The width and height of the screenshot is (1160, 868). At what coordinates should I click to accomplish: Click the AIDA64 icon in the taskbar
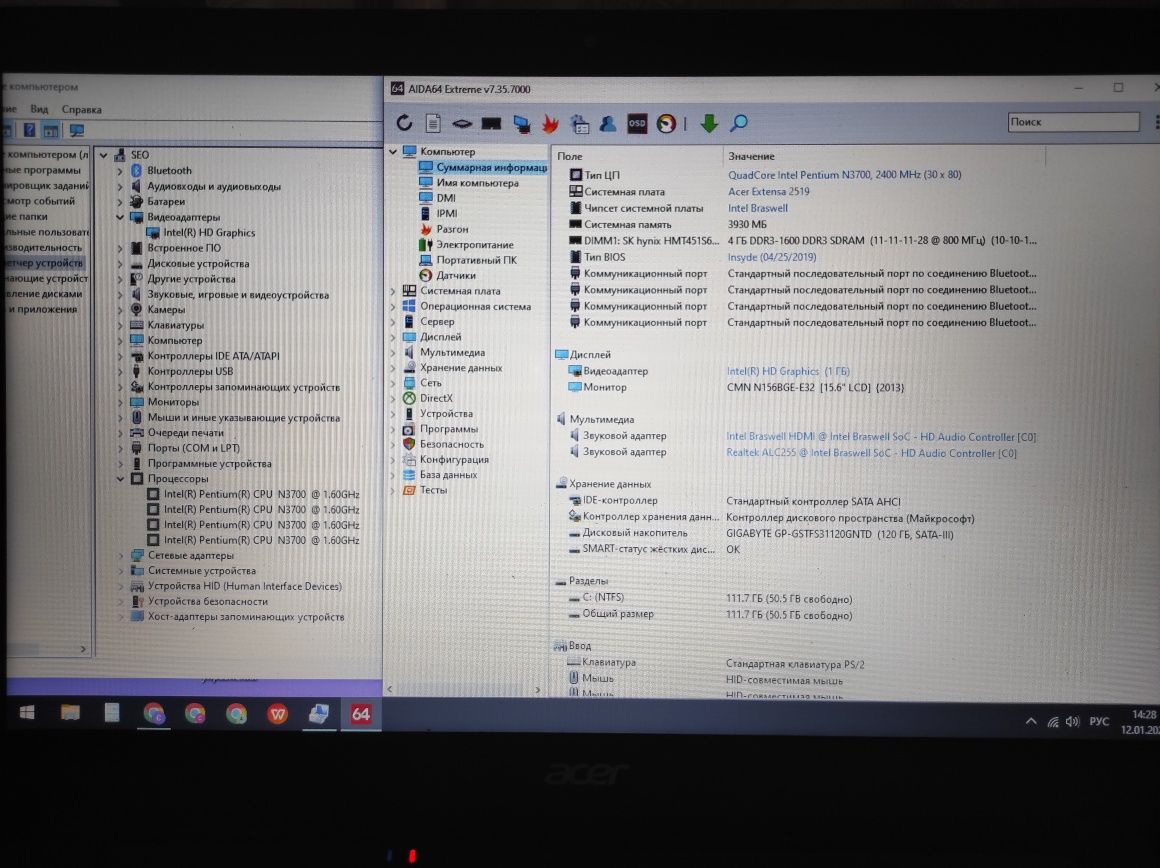click(360, 714)
